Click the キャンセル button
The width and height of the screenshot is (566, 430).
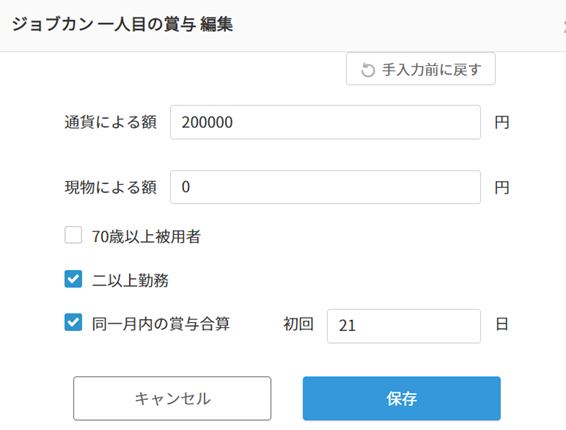point(172,399)
